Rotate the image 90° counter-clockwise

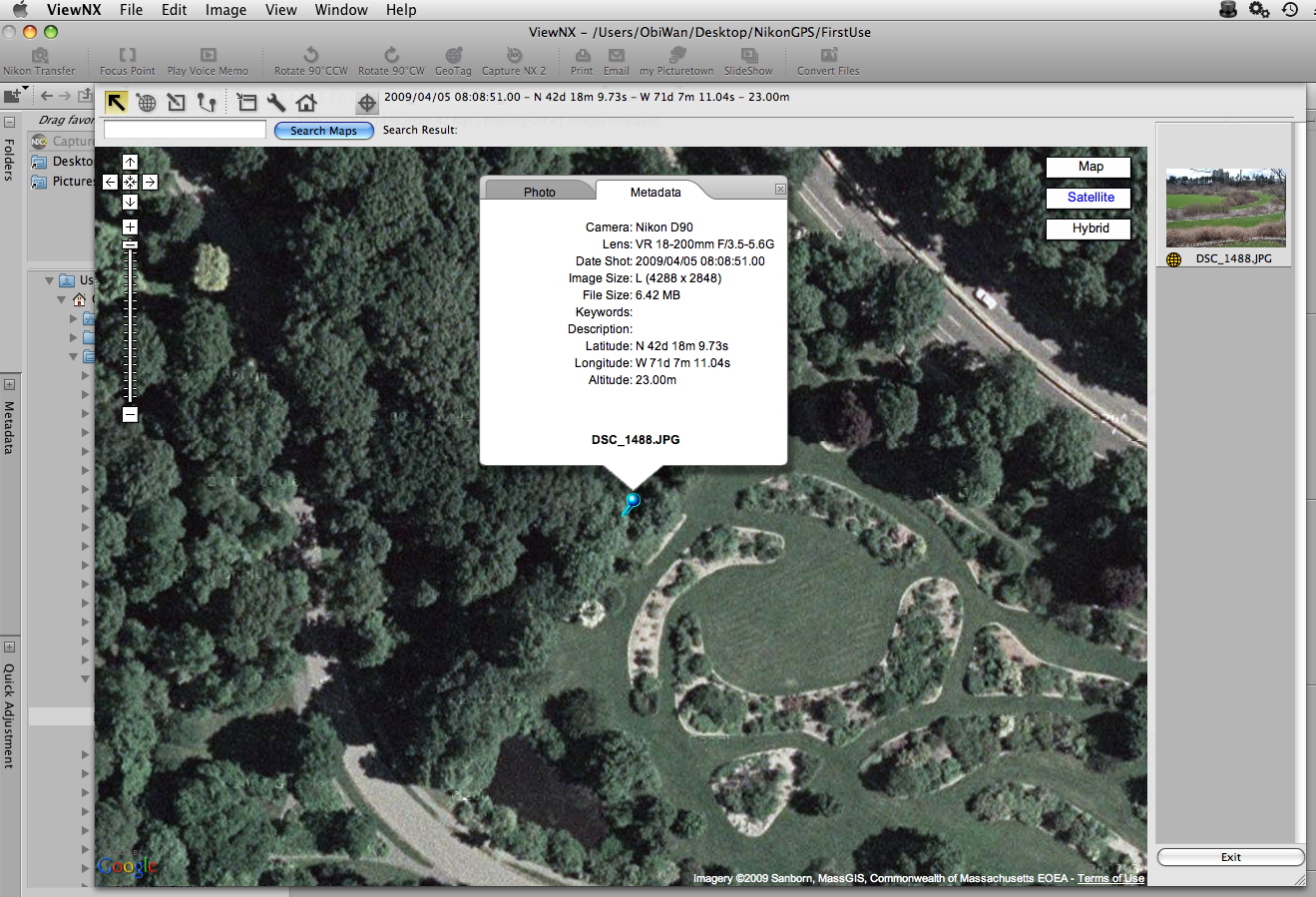[x=311, y=62]
